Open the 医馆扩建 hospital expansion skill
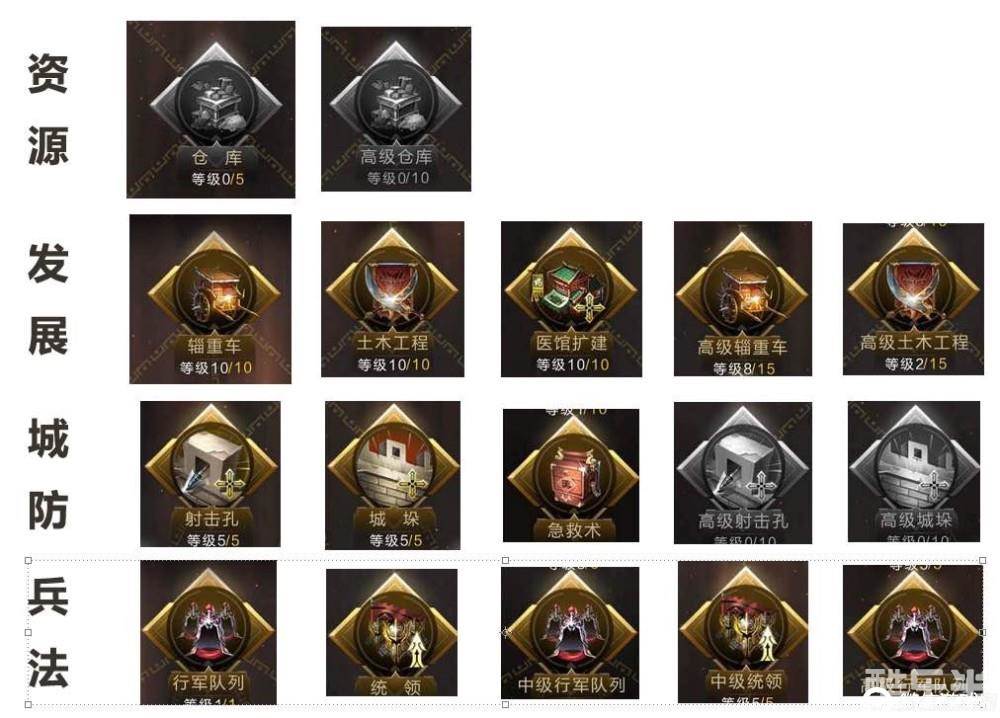The width and height of the screenshot is (1000, 718). pos(571,299)
